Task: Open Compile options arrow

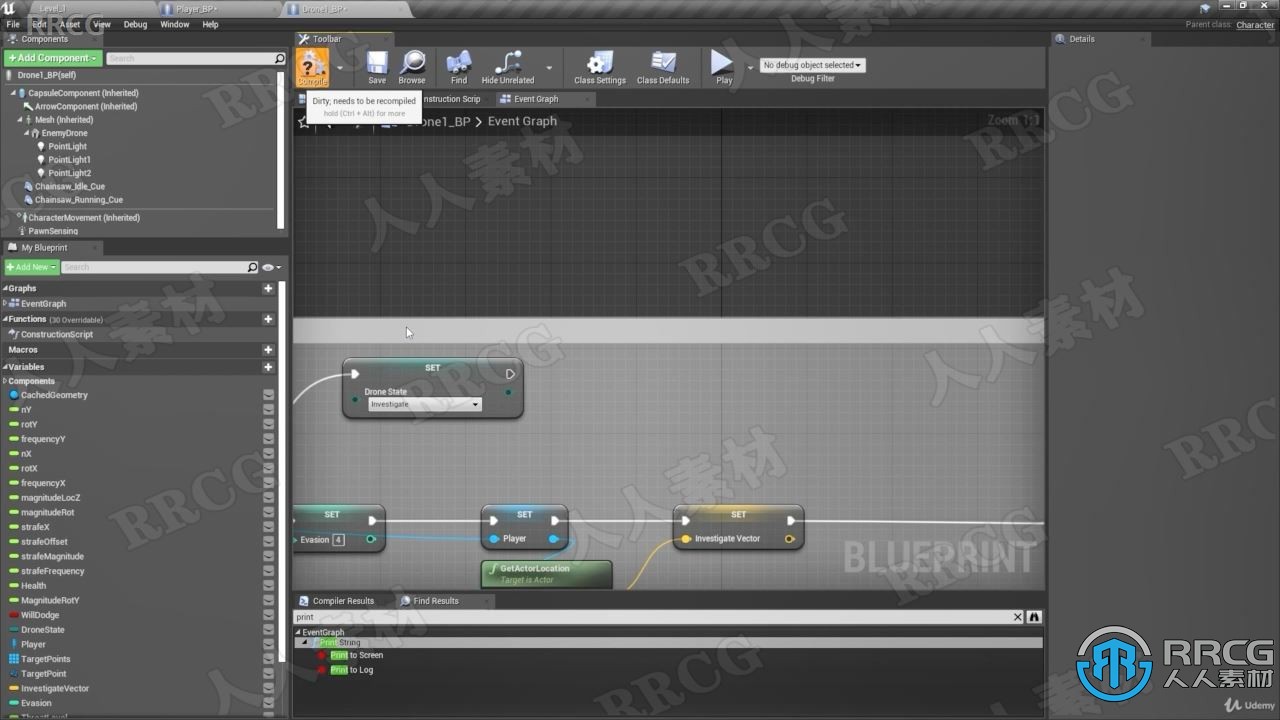Action: [x=340, y=68]
